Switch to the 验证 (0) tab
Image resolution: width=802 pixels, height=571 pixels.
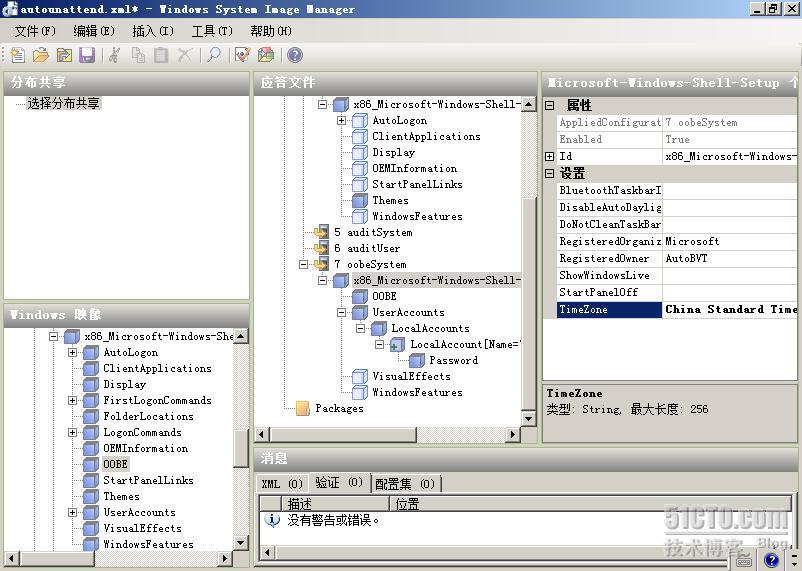pos(339,482)
